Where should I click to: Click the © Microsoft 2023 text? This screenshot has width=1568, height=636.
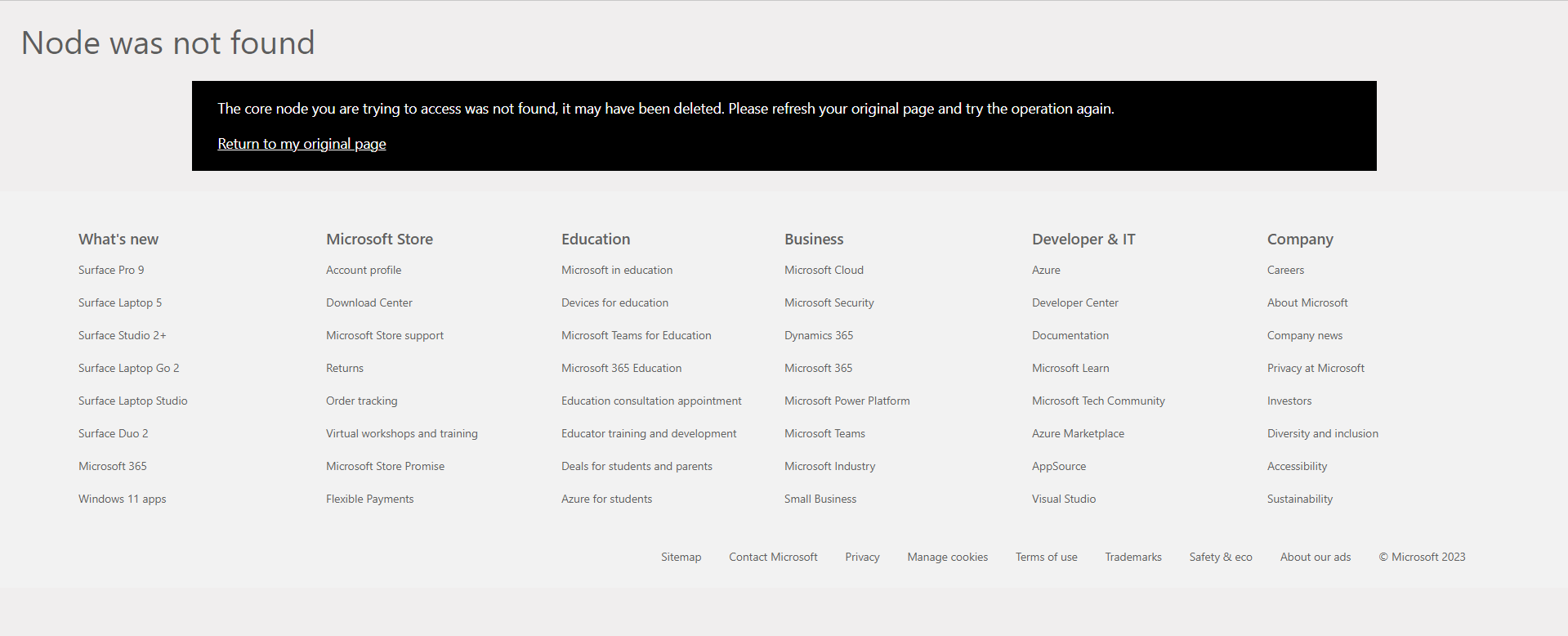click(x=1423, y=557)
